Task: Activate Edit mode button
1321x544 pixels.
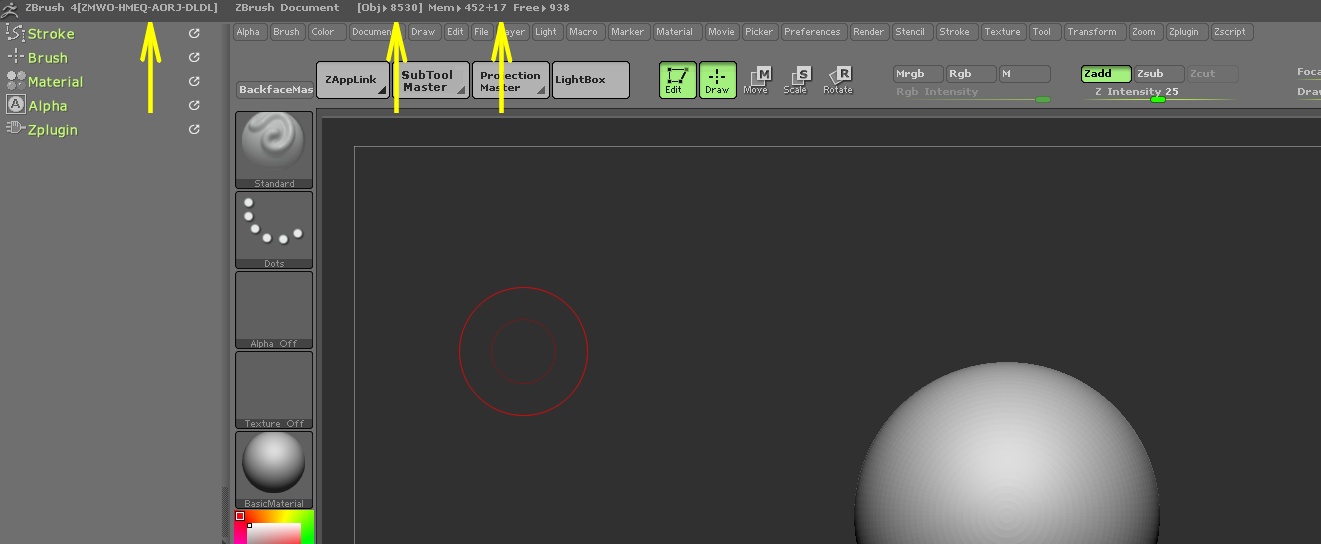Action: click(x=678, y=80)
